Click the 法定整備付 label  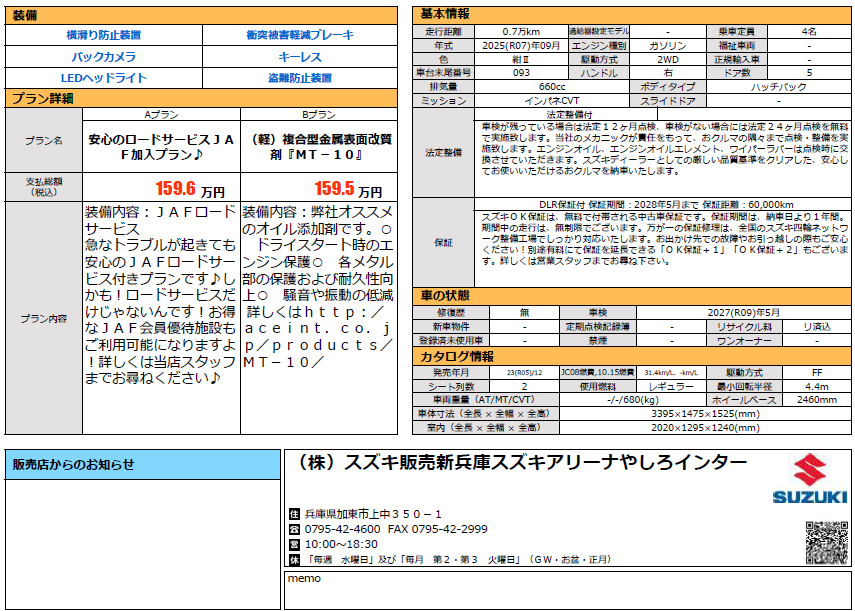[x=569, y=114]
